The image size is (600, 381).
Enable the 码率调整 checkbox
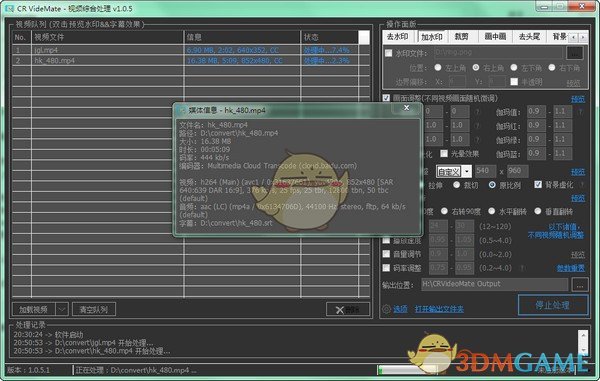coord(386,268)
